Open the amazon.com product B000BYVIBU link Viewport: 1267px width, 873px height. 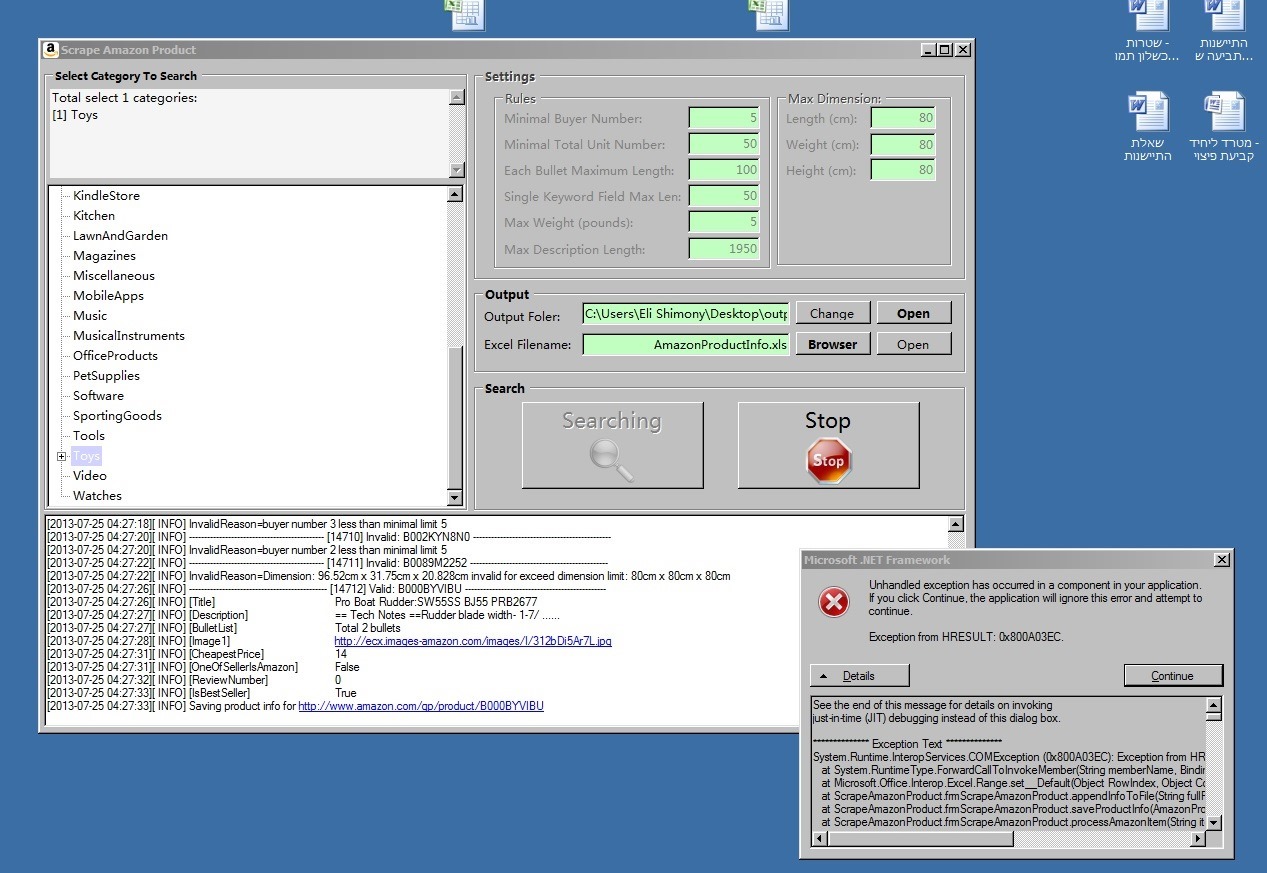pyautogui.click(x=421, y=706)
